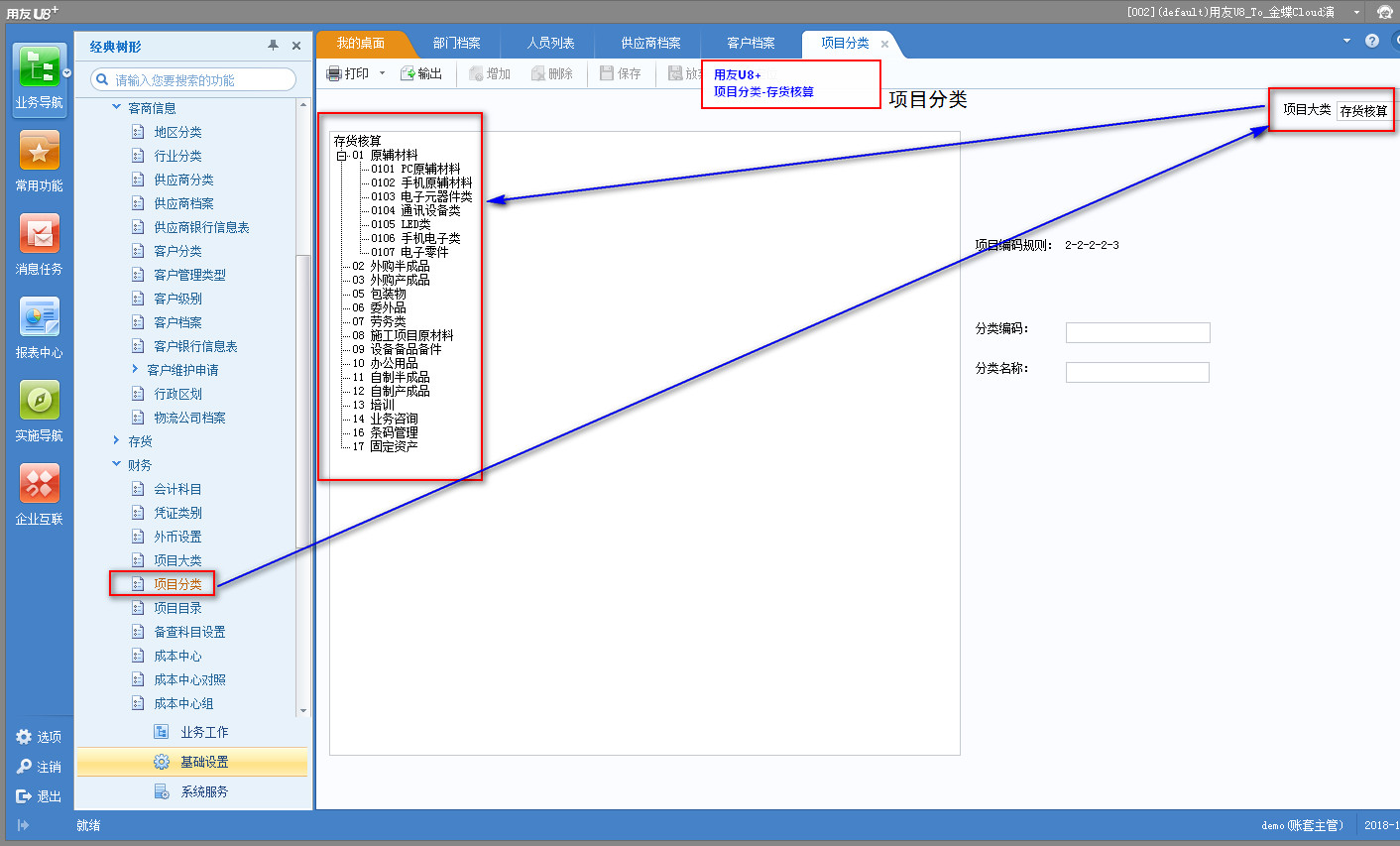Close the 项目分类 tab

[x=884, y=45]
